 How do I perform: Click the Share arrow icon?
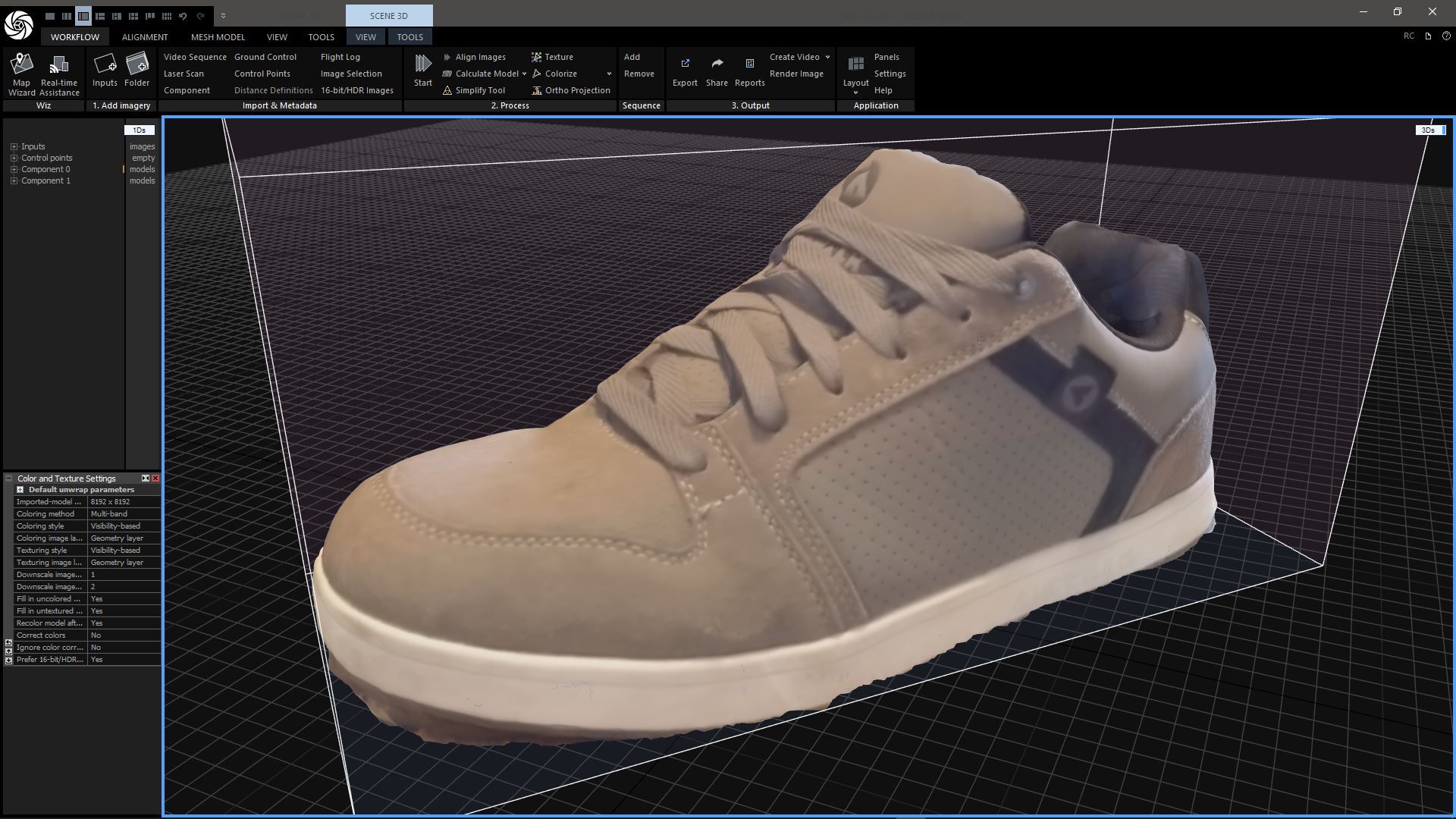click(717, 64)
